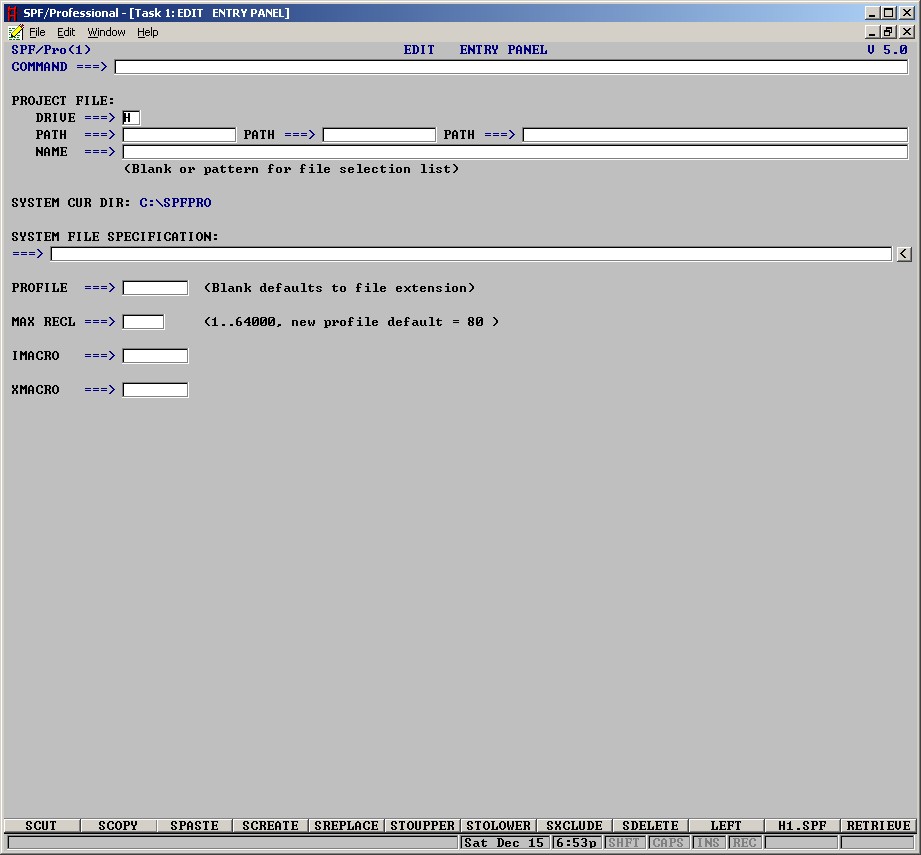The image size is (921, 855).
Task: Click the SCREATE function key button
Action: 270,826
